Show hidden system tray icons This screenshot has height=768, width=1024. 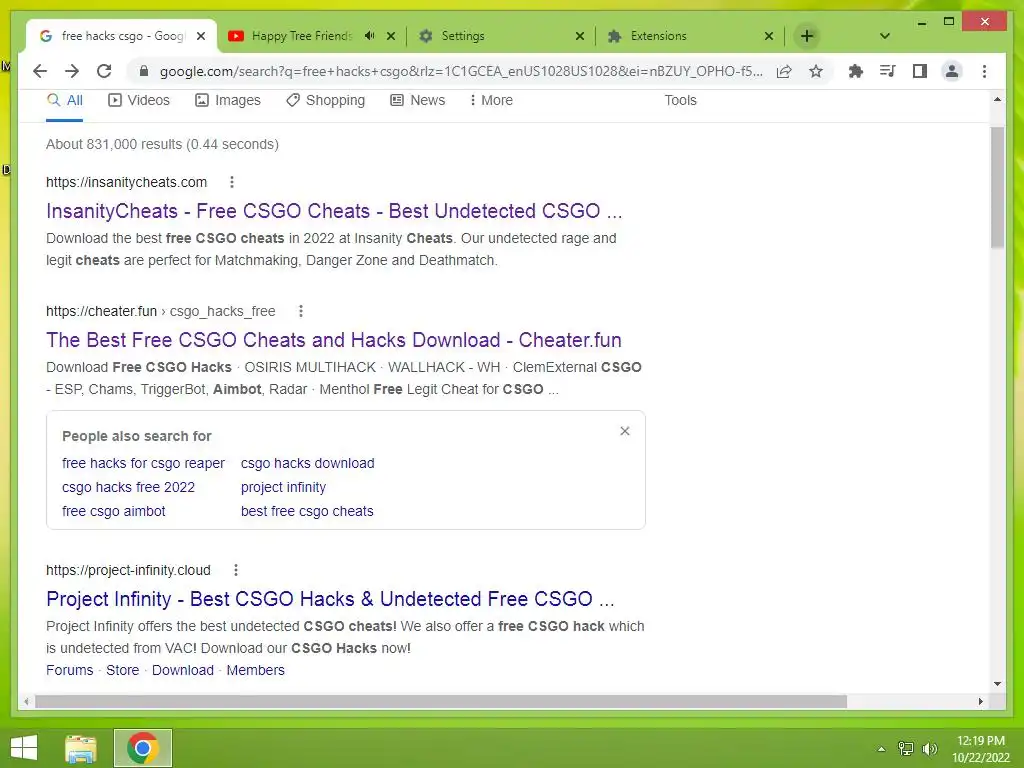click(x=881, y=749)
